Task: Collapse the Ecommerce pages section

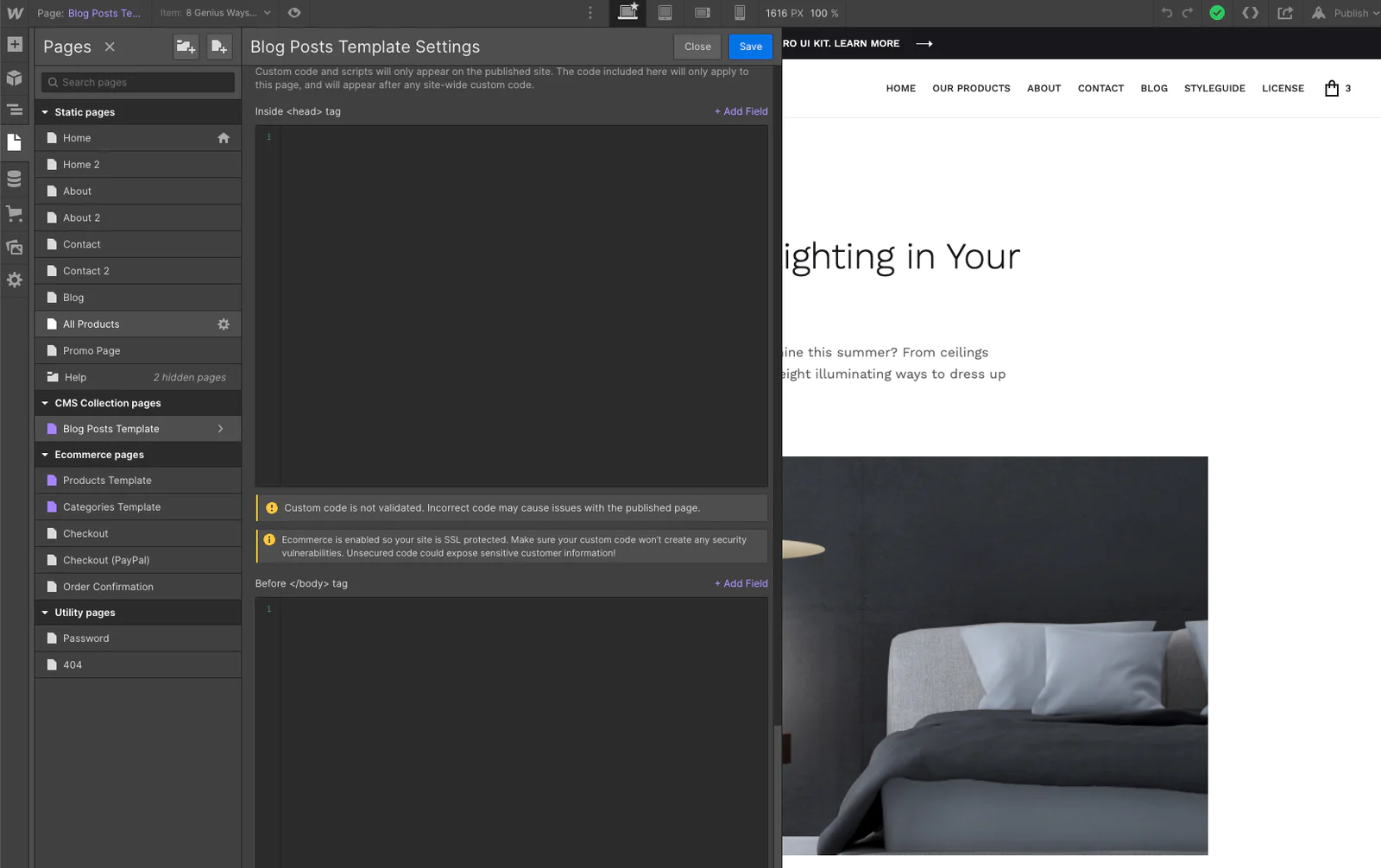Action: pyautogui.click(x=45, y=455)
